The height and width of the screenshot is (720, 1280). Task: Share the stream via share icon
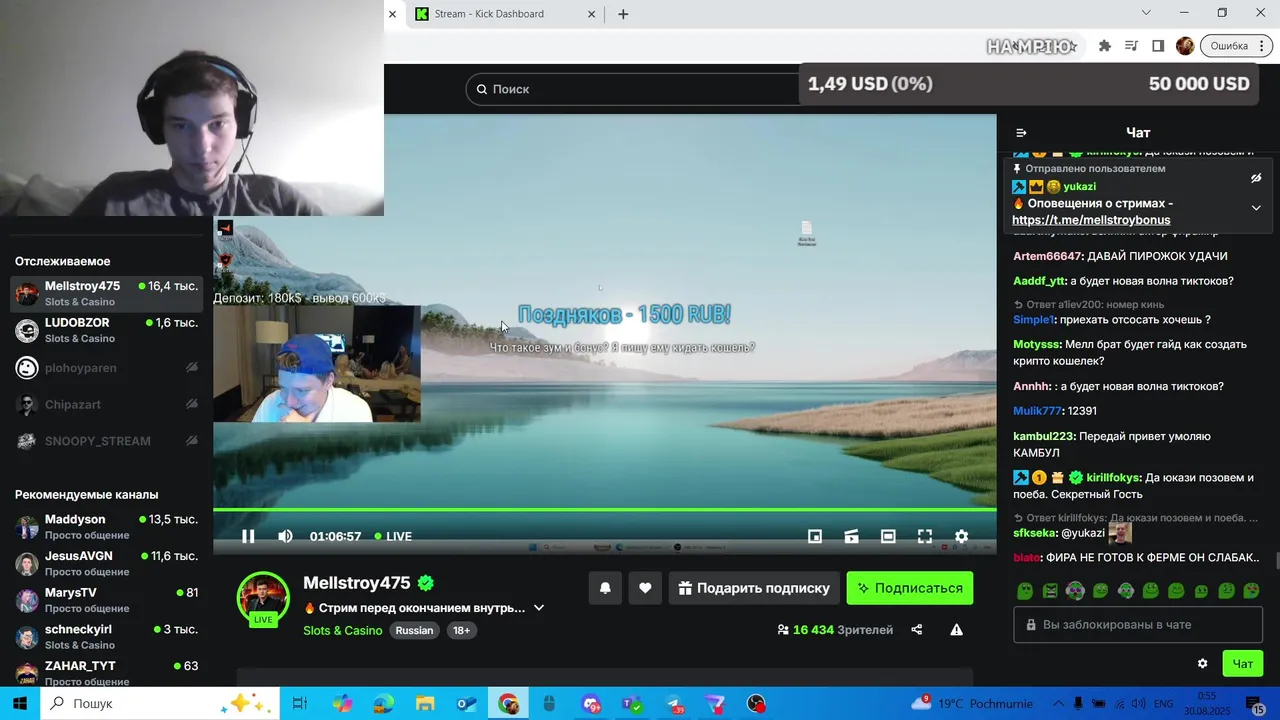coord(916,630)
